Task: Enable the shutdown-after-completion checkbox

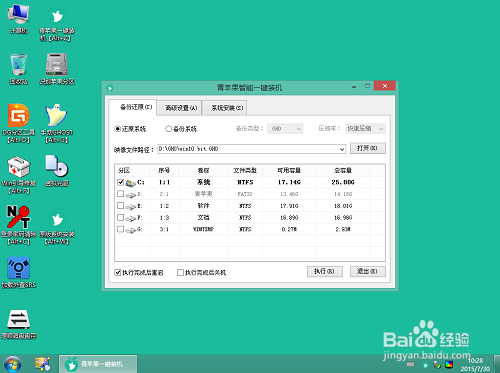Action: click(180, 272)
